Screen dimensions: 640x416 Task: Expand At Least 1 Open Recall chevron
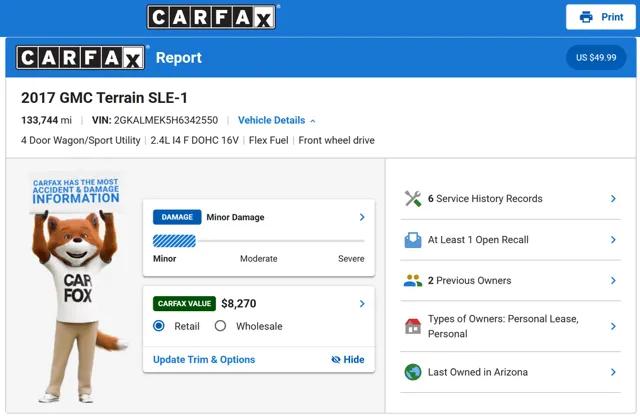tap(613, 240)
